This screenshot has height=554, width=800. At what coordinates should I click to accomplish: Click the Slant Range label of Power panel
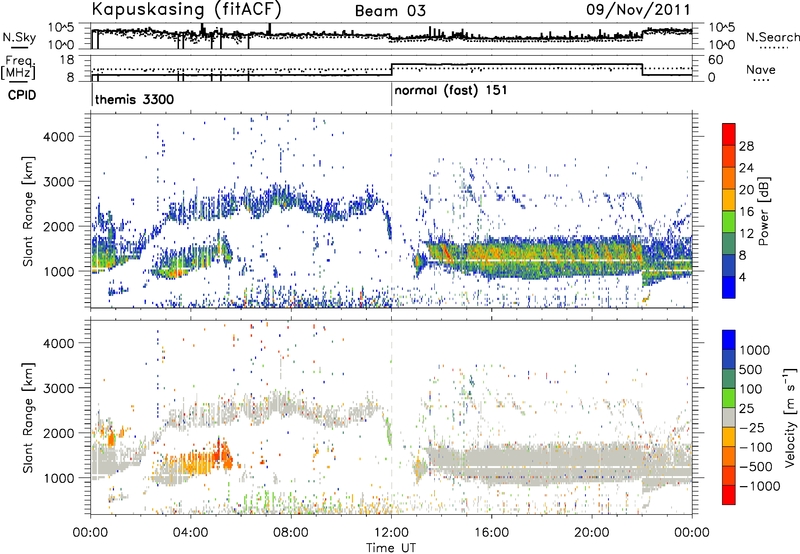[x=28, y=211]
